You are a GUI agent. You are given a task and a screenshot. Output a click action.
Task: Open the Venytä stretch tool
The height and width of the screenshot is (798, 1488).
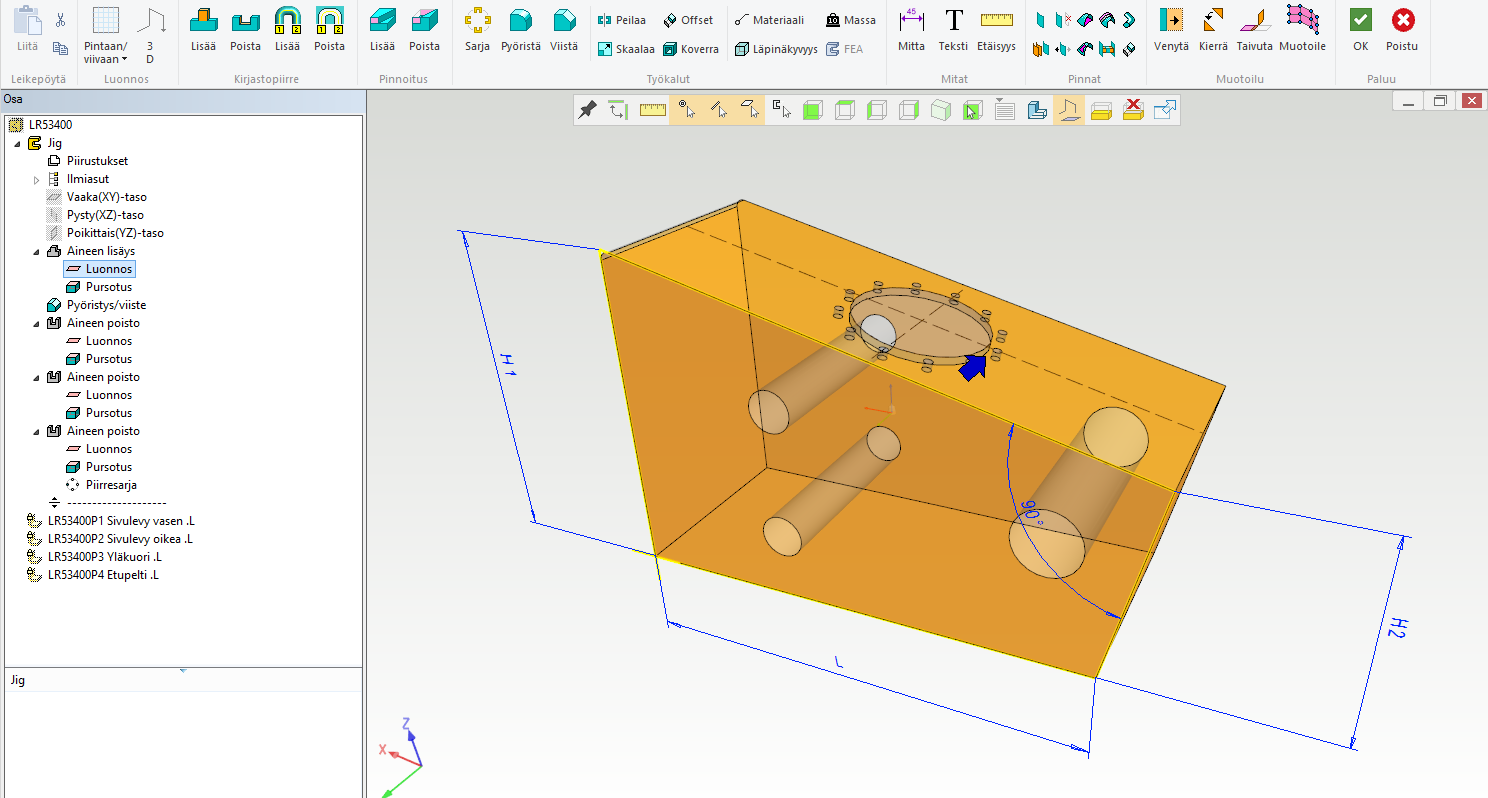(1170, 29)
